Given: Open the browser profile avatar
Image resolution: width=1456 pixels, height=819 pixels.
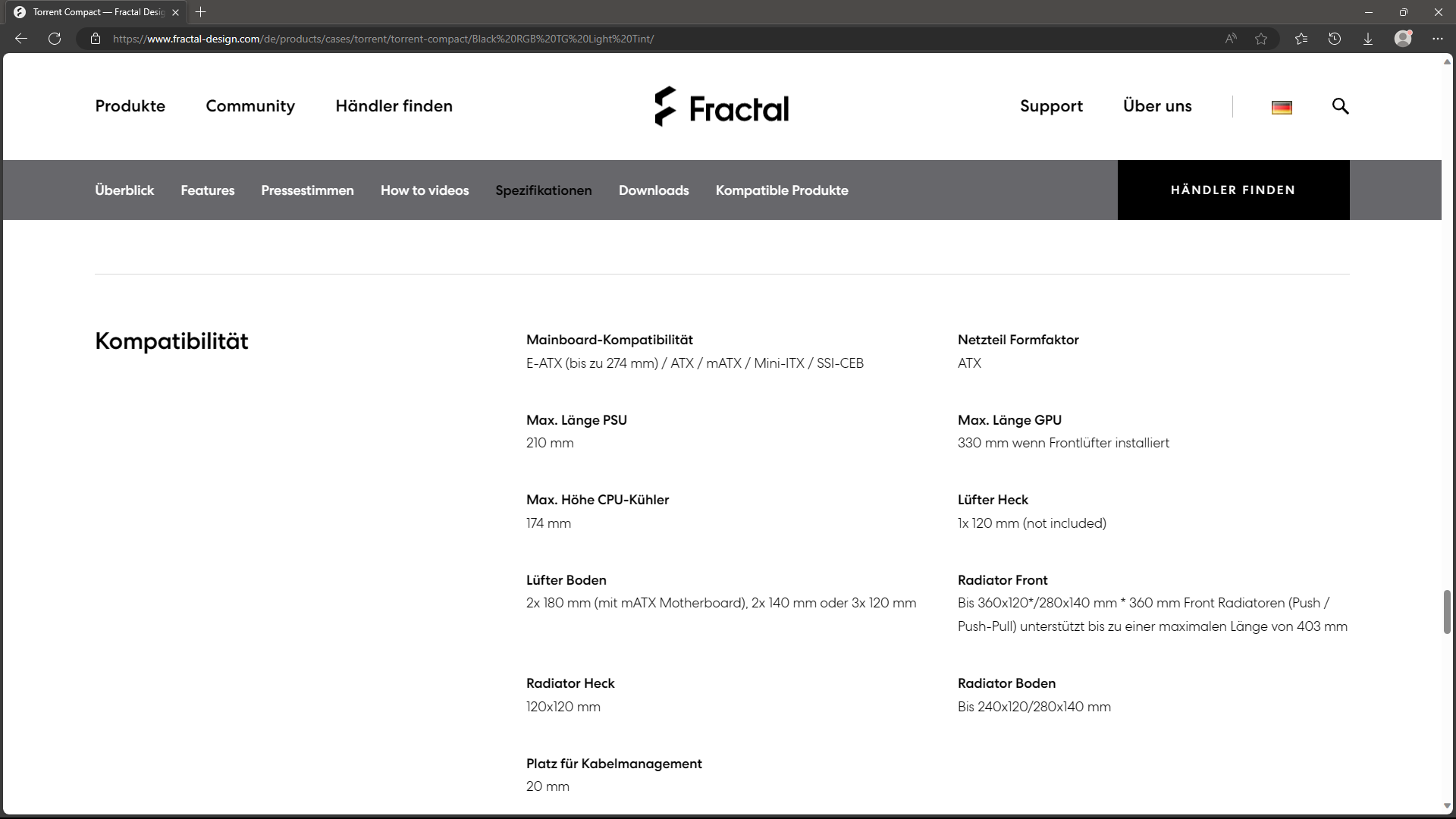Looking at the screenshot, I should (x=1403, y=39).
